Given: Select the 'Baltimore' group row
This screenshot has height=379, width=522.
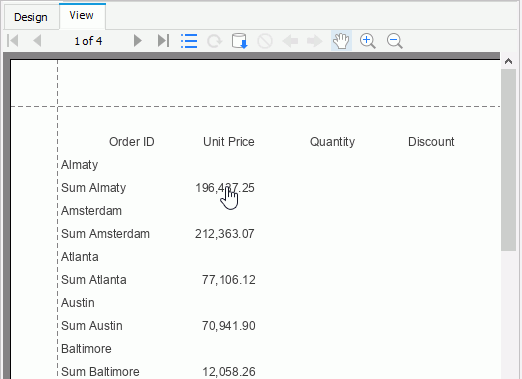Looking at the screenshot, I should click(x=86, y=349).
